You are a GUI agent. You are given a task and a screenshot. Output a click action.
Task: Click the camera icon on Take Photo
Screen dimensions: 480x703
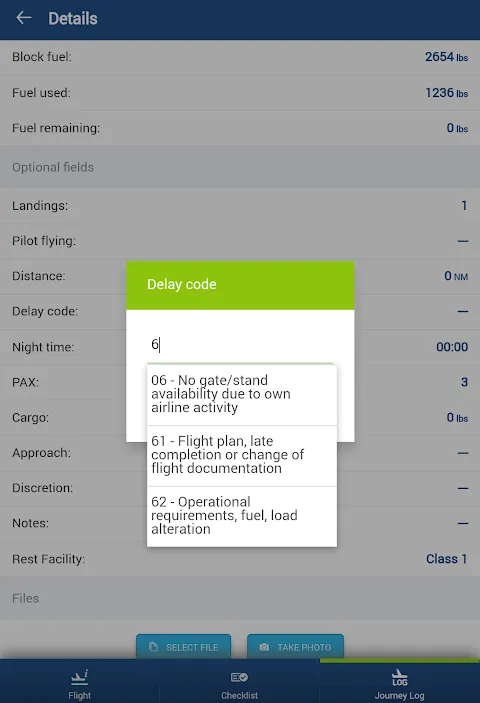coord(264,647)
